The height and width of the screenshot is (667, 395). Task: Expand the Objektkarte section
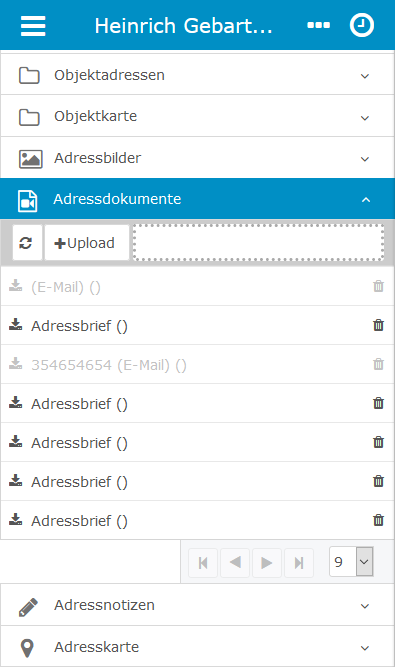197,116
